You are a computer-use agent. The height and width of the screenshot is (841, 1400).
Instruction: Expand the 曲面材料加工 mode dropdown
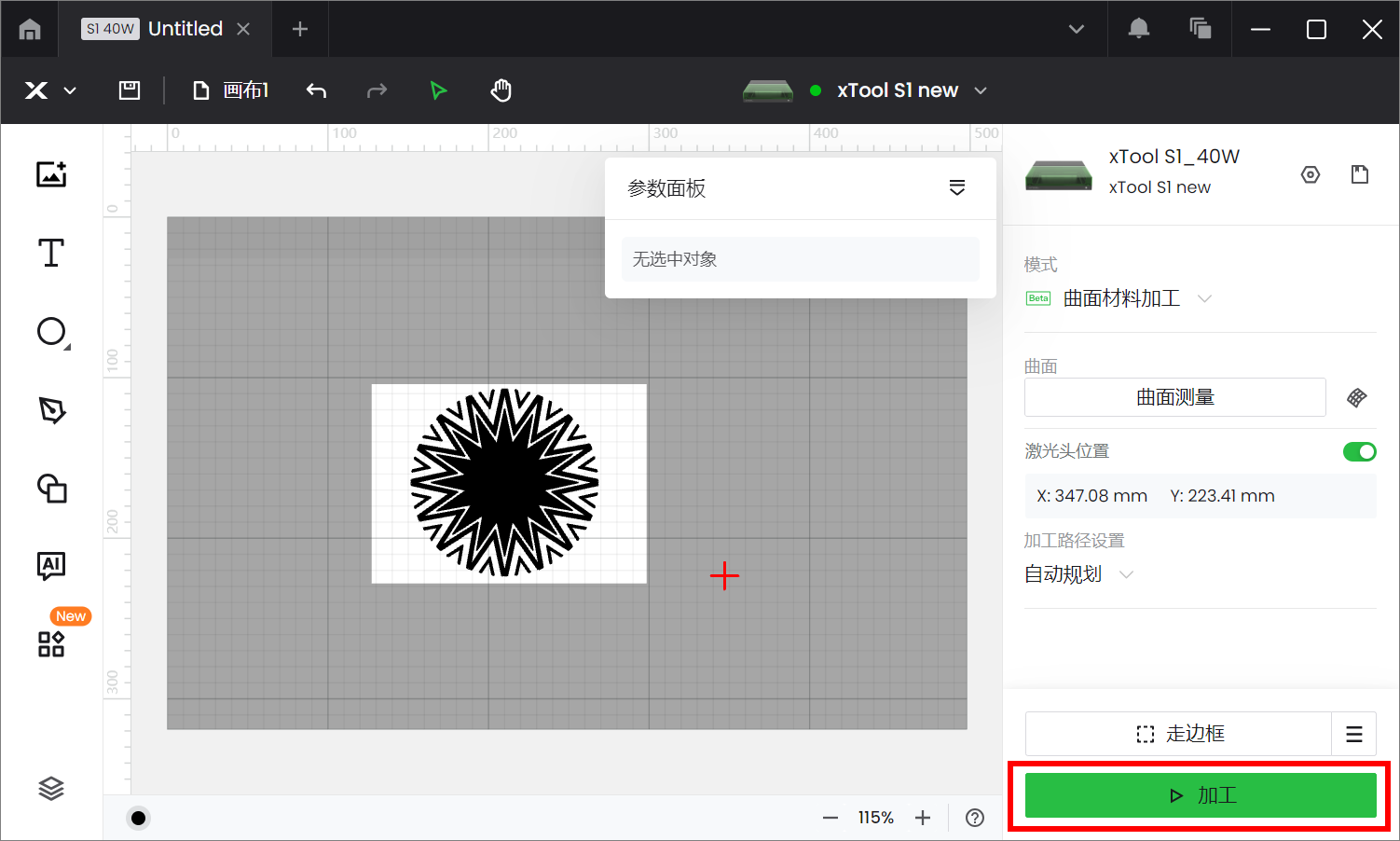click(x=1204, y=299)
